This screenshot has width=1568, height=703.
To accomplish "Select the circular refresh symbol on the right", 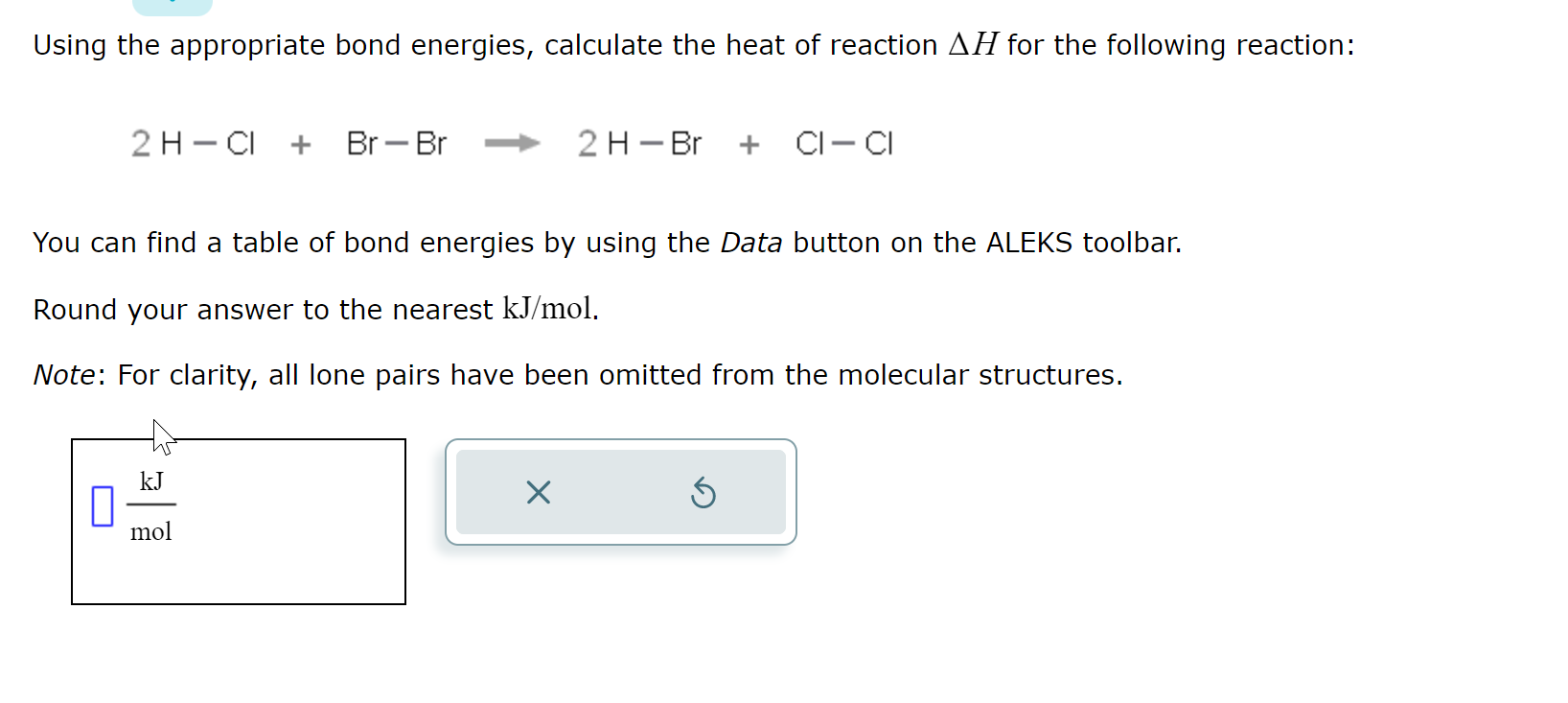I will (x=703, y=493).
